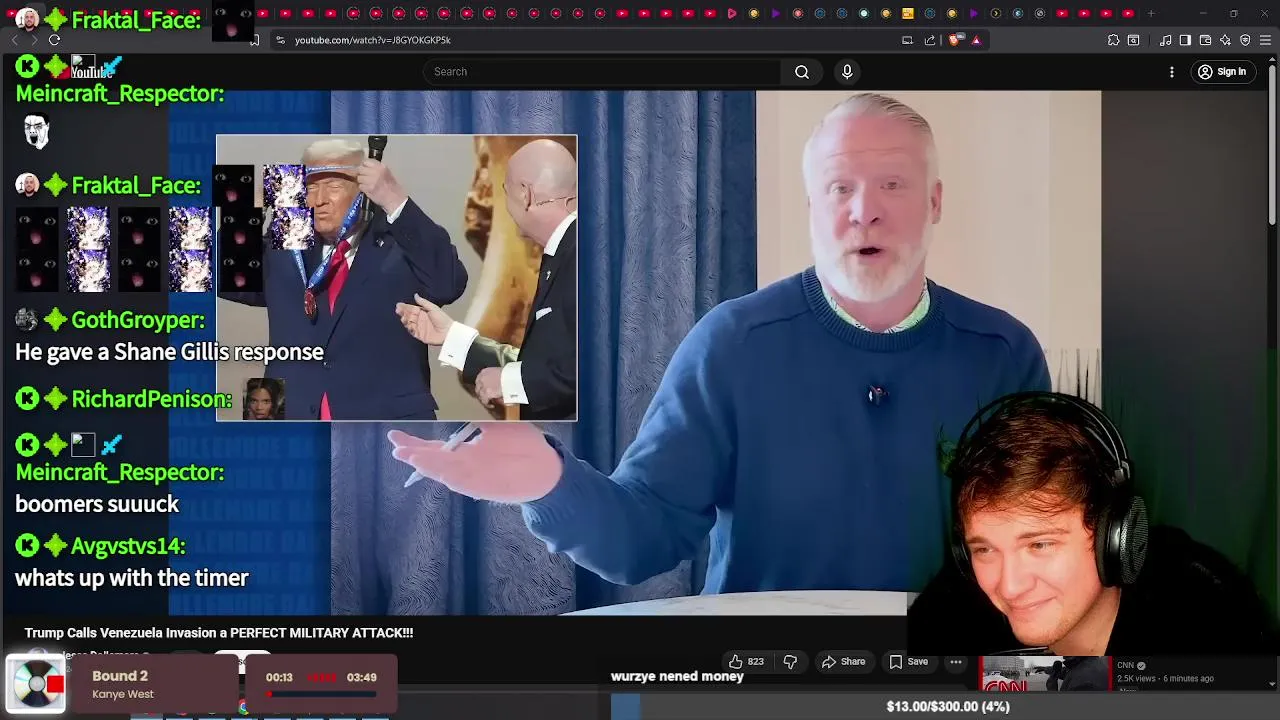Click the cast screen icon in address bar
1280x720 pixels.
907,40
